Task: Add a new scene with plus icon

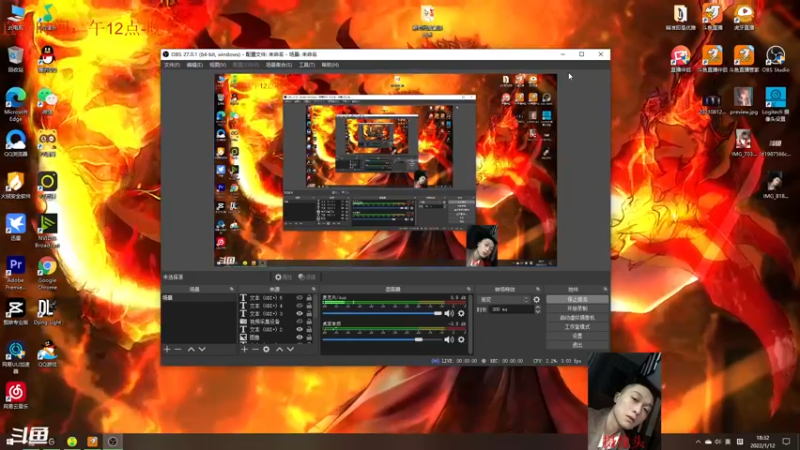Action: [167, 349]
